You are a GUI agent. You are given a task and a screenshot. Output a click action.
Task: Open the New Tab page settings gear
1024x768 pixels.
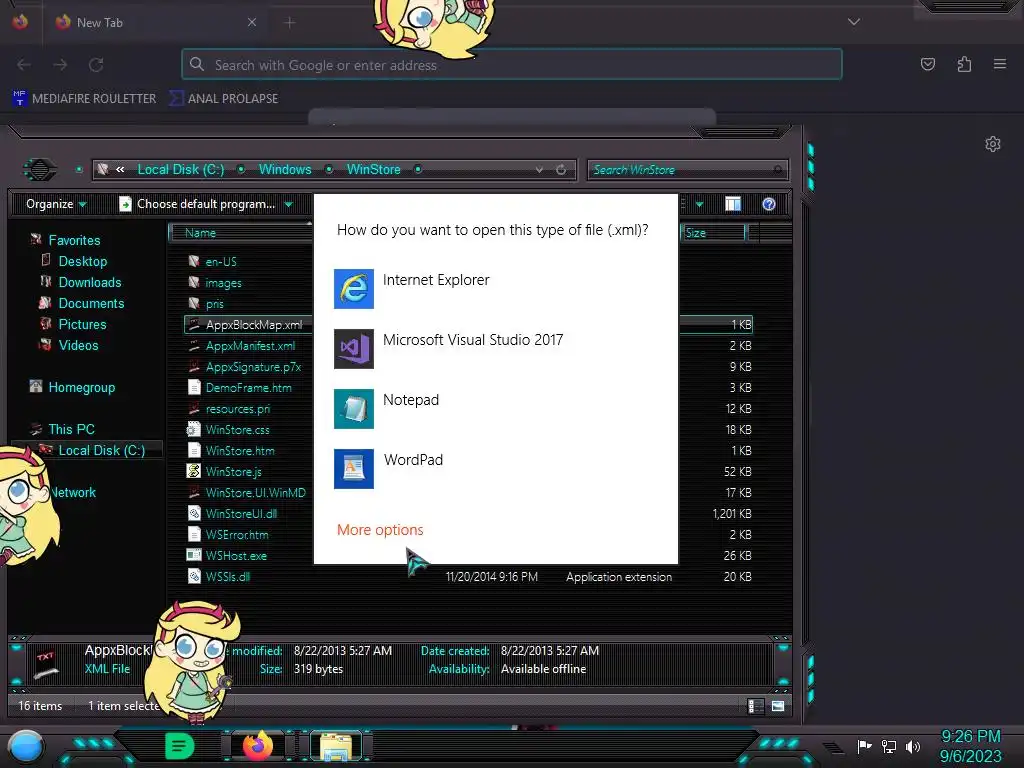pyautogui.click(x=993, y=144)
